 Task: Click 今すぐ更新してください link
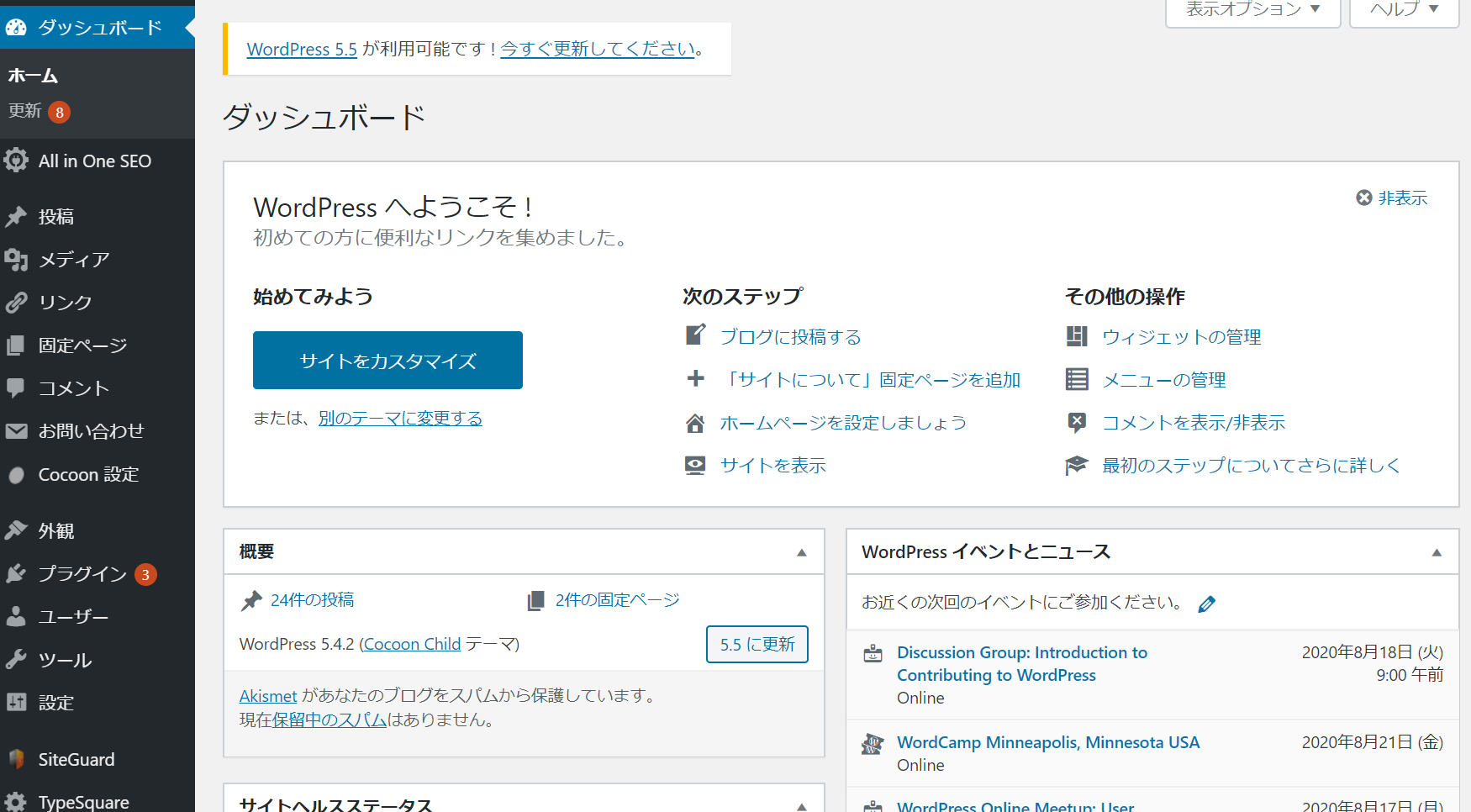click(x=598, y=49)
